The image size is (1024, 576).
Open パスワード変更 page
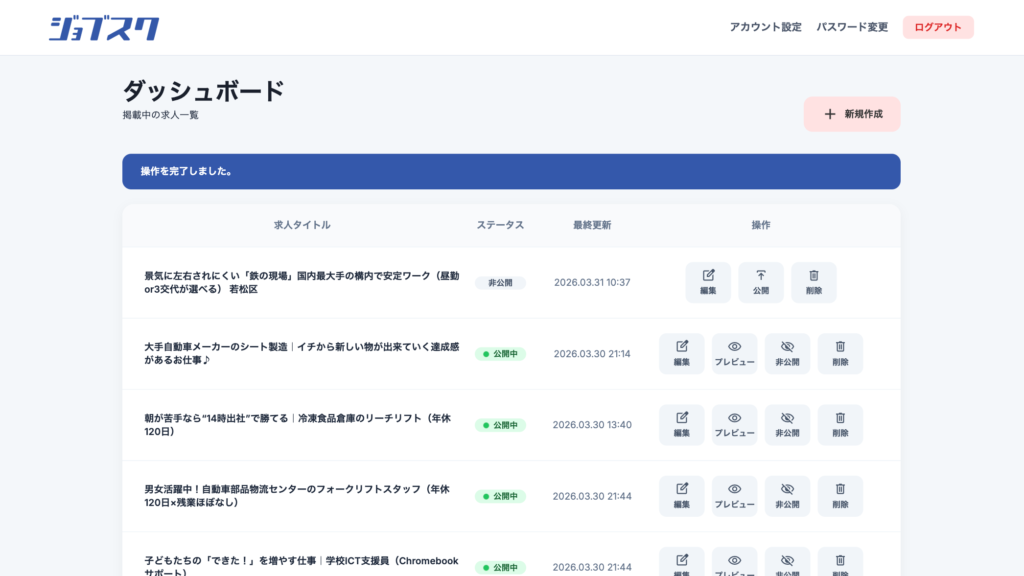tap(852, 27)
